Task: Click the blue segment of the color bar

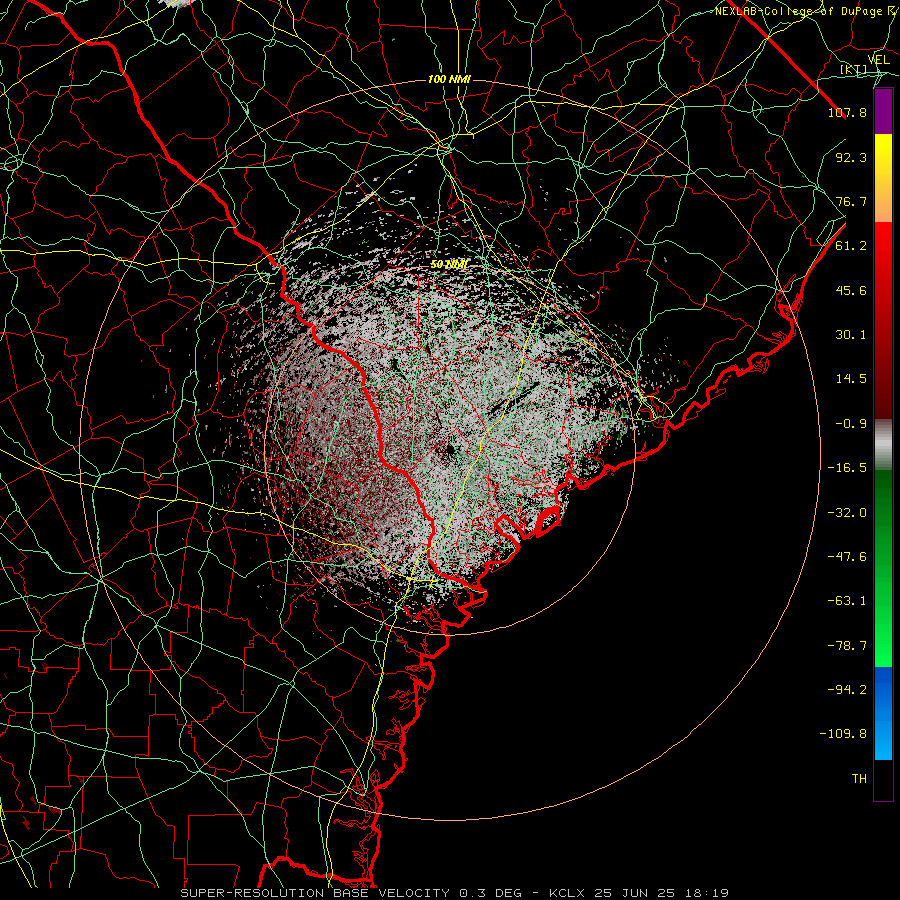Action: click(883, 713)
